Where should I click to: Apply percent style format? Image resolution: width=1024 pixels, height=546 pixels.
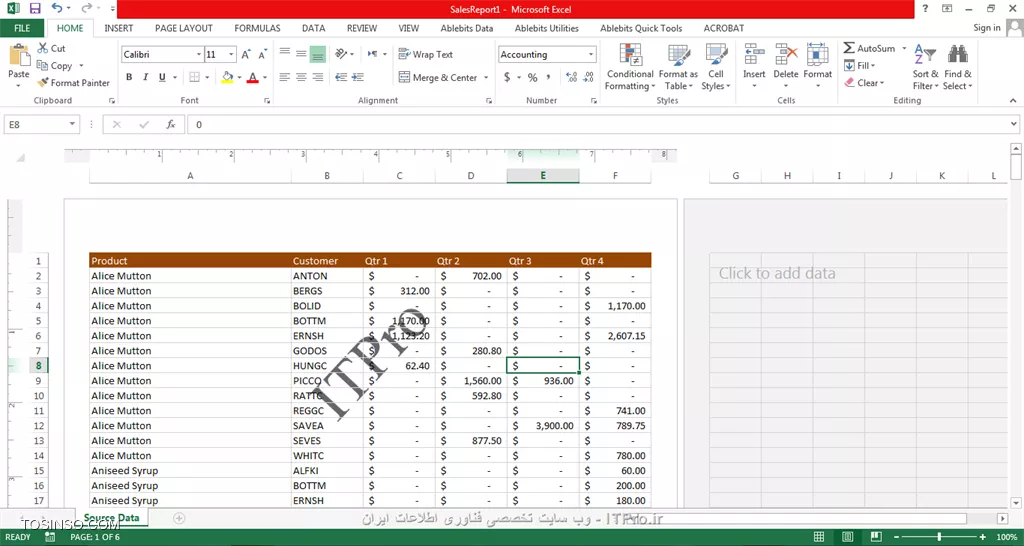tap(532, 78)
